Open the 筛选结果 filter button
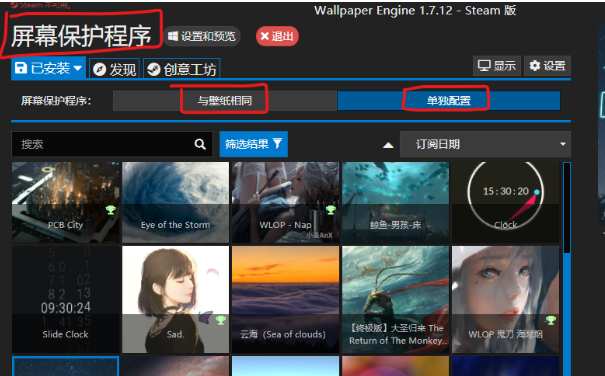Image resolution: width=605 pixels, height=376 pixels. coord(253,144)
